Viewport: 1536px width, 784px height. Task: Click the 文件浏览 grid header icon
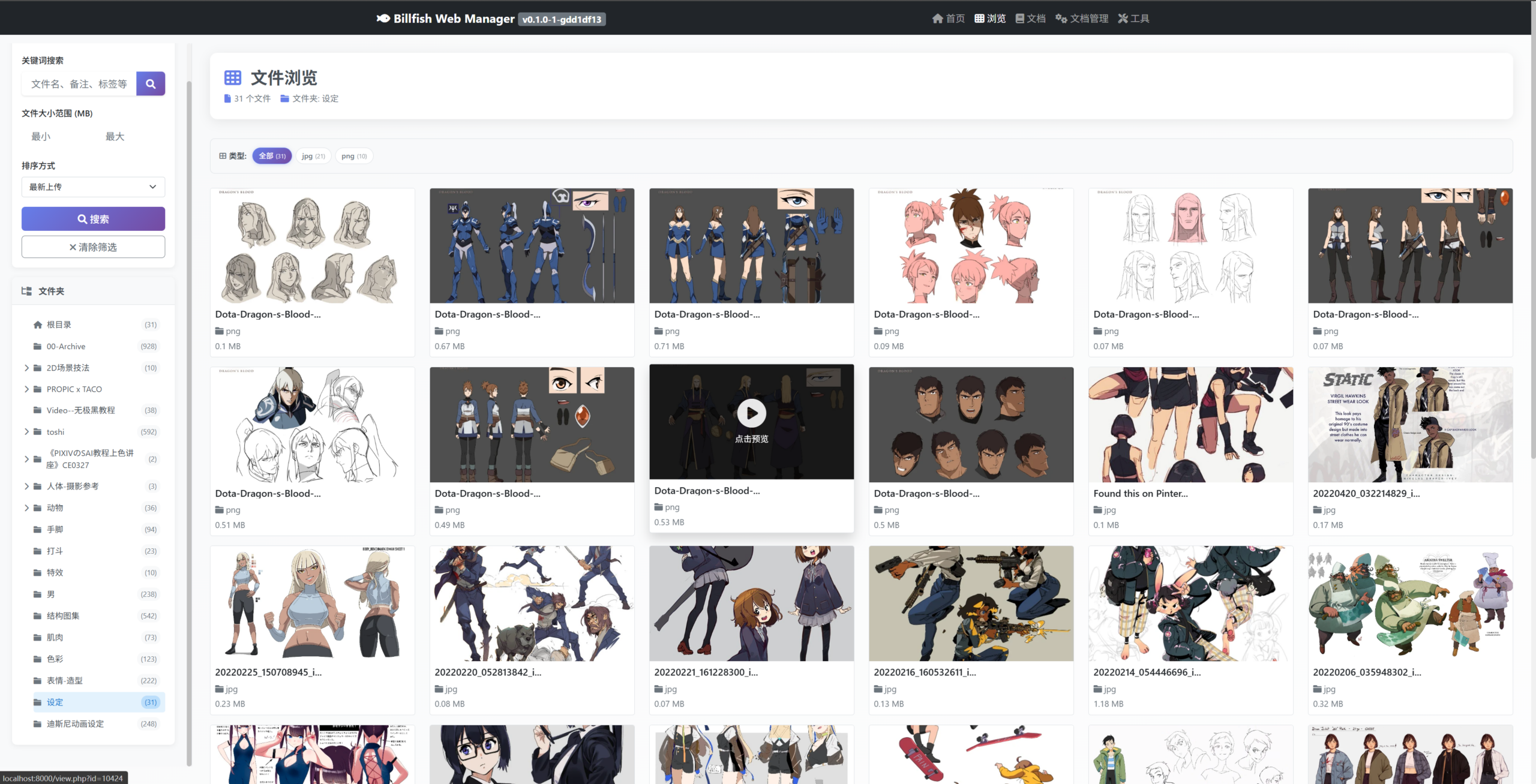(232, 77)
